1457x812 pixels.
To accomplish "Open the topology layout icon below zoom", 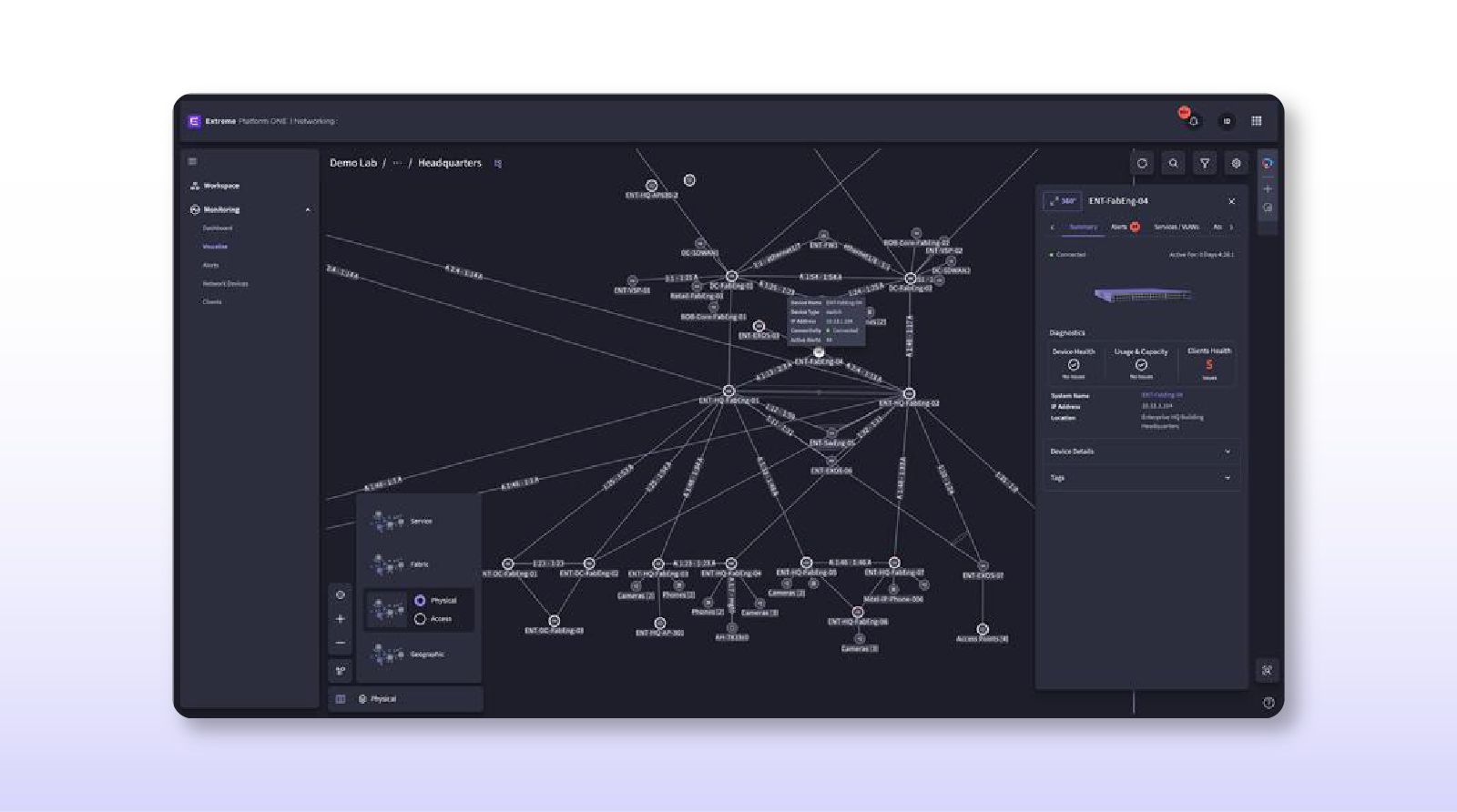I will coord(341,671).
